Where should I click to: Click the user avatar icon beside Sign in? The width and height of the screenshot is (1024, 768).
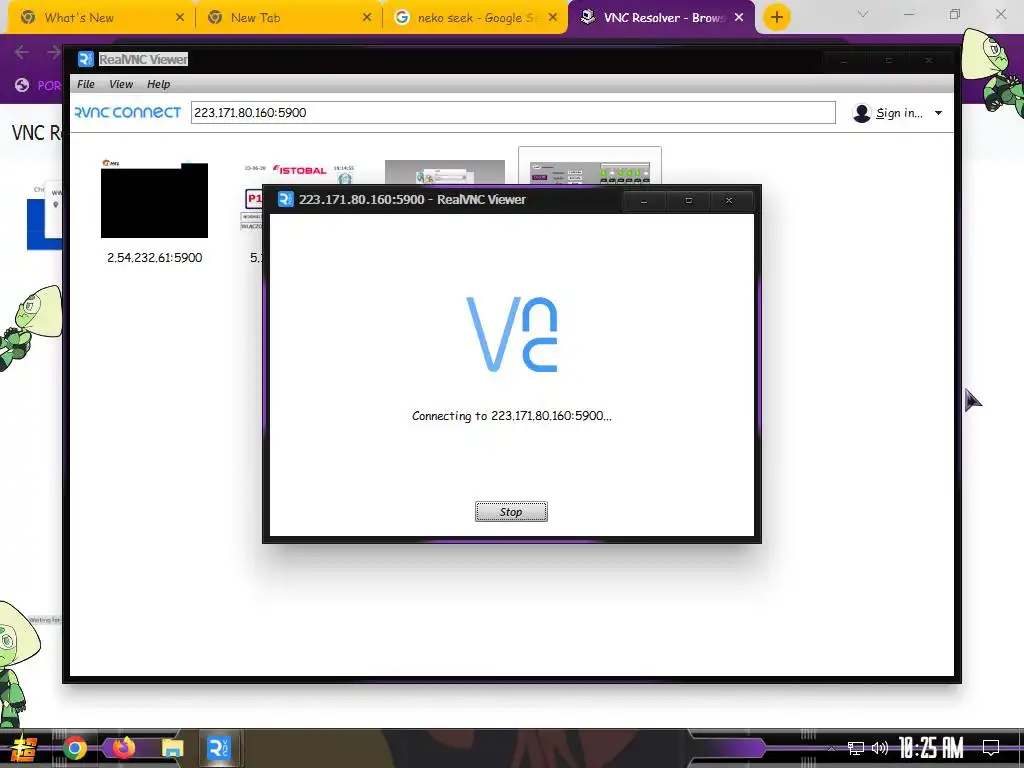(861, 113)
